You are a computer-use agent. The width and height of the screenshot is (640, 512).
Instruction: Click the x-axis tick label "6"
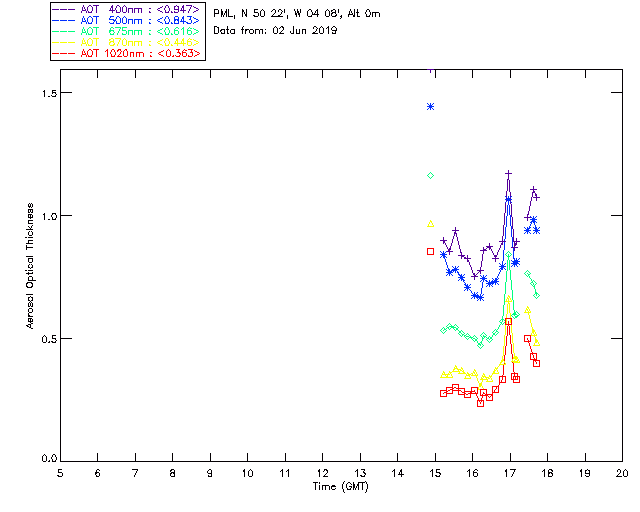coord(98,474)
